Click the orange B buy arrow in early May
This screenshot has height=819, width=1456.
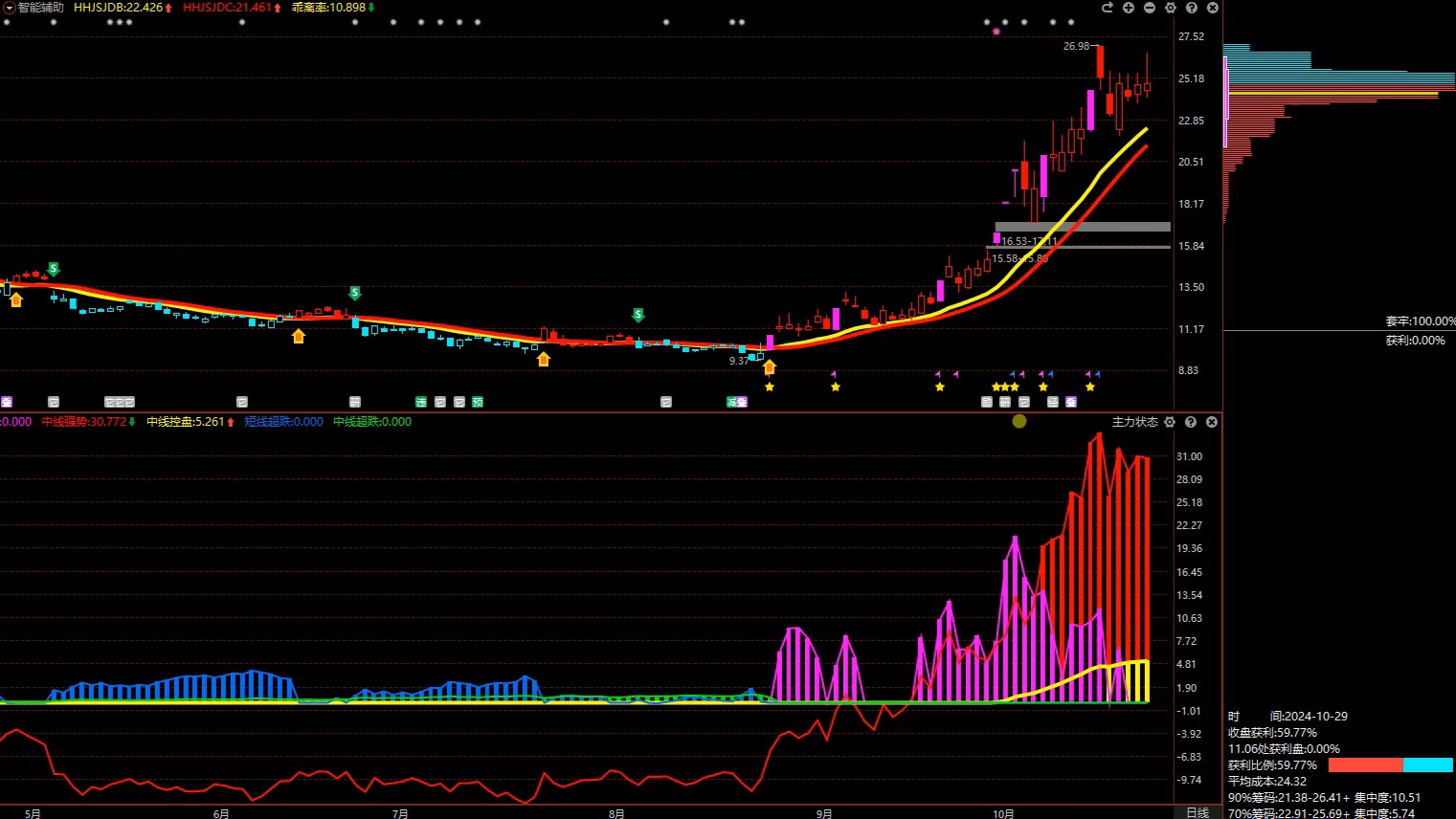16,299
